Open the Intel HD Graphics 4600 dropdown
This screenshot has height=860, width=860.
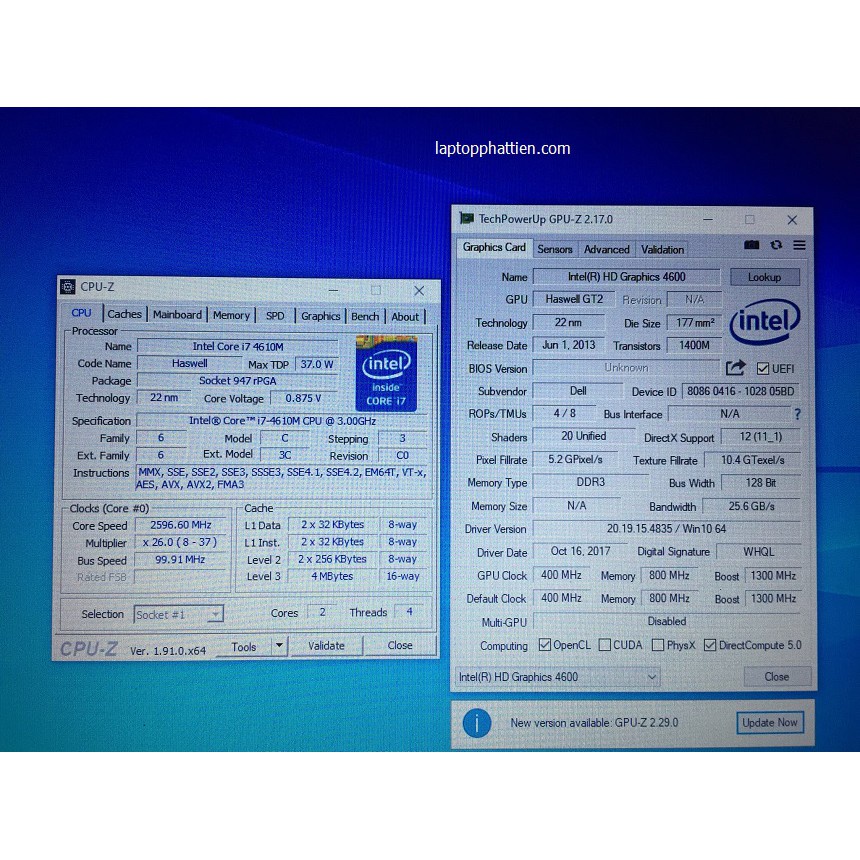(652, 677)
